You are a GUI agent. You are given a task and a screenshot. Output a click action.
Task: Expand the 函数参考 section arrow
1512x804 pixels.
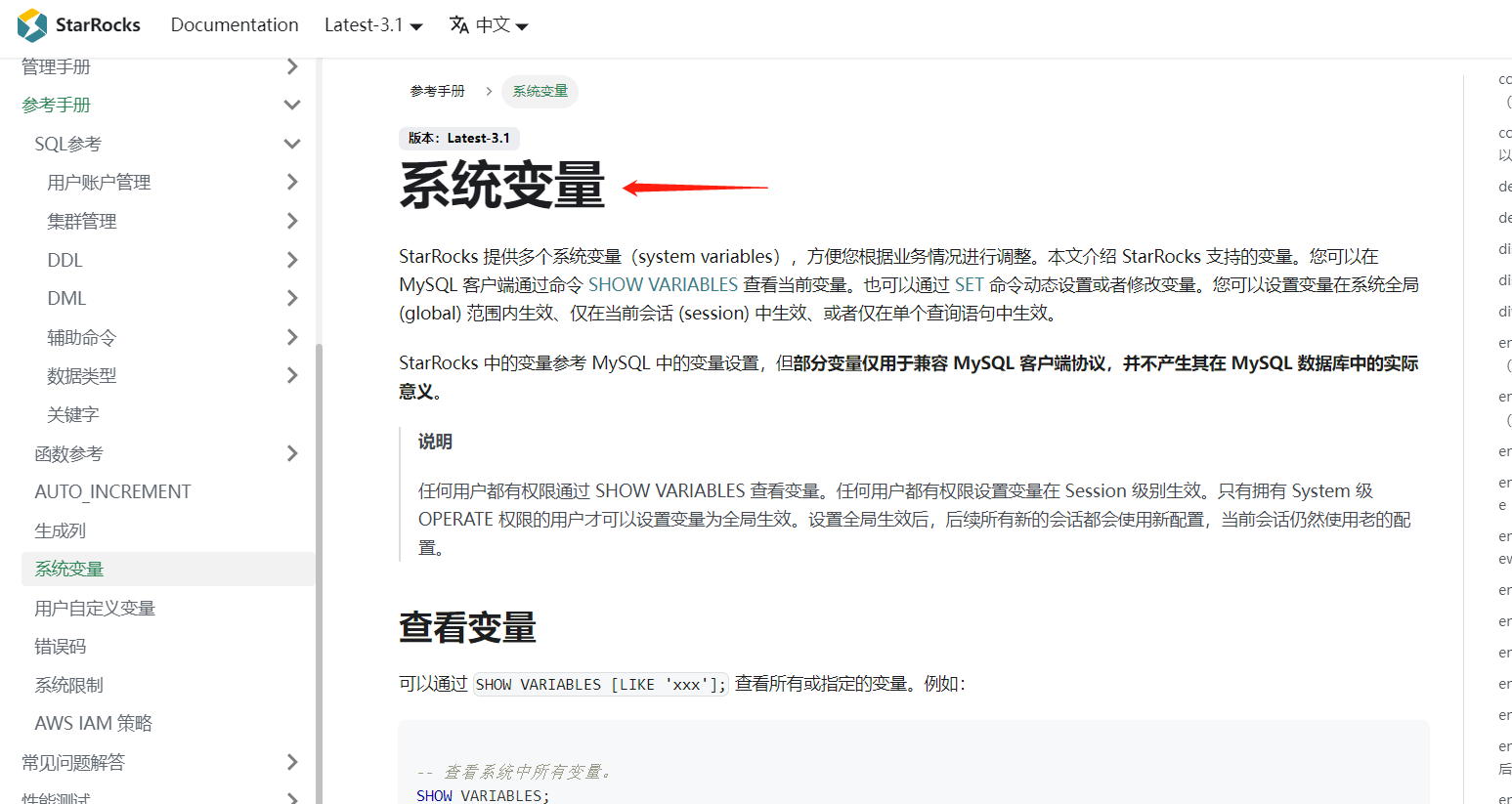[291, 453]
